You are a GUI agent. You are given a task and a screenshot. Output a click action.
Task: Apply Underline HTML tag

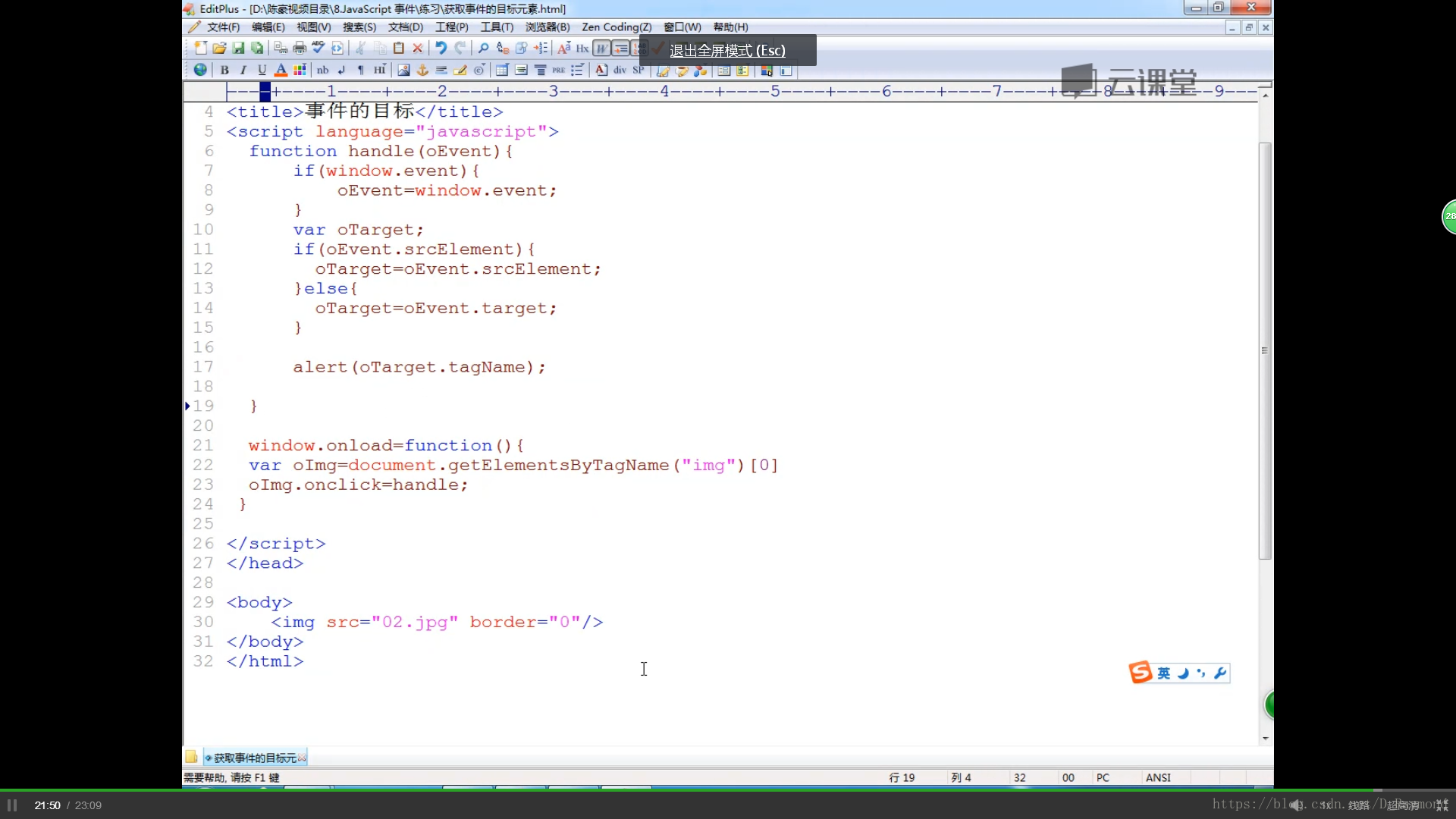(x=262, y=70)
